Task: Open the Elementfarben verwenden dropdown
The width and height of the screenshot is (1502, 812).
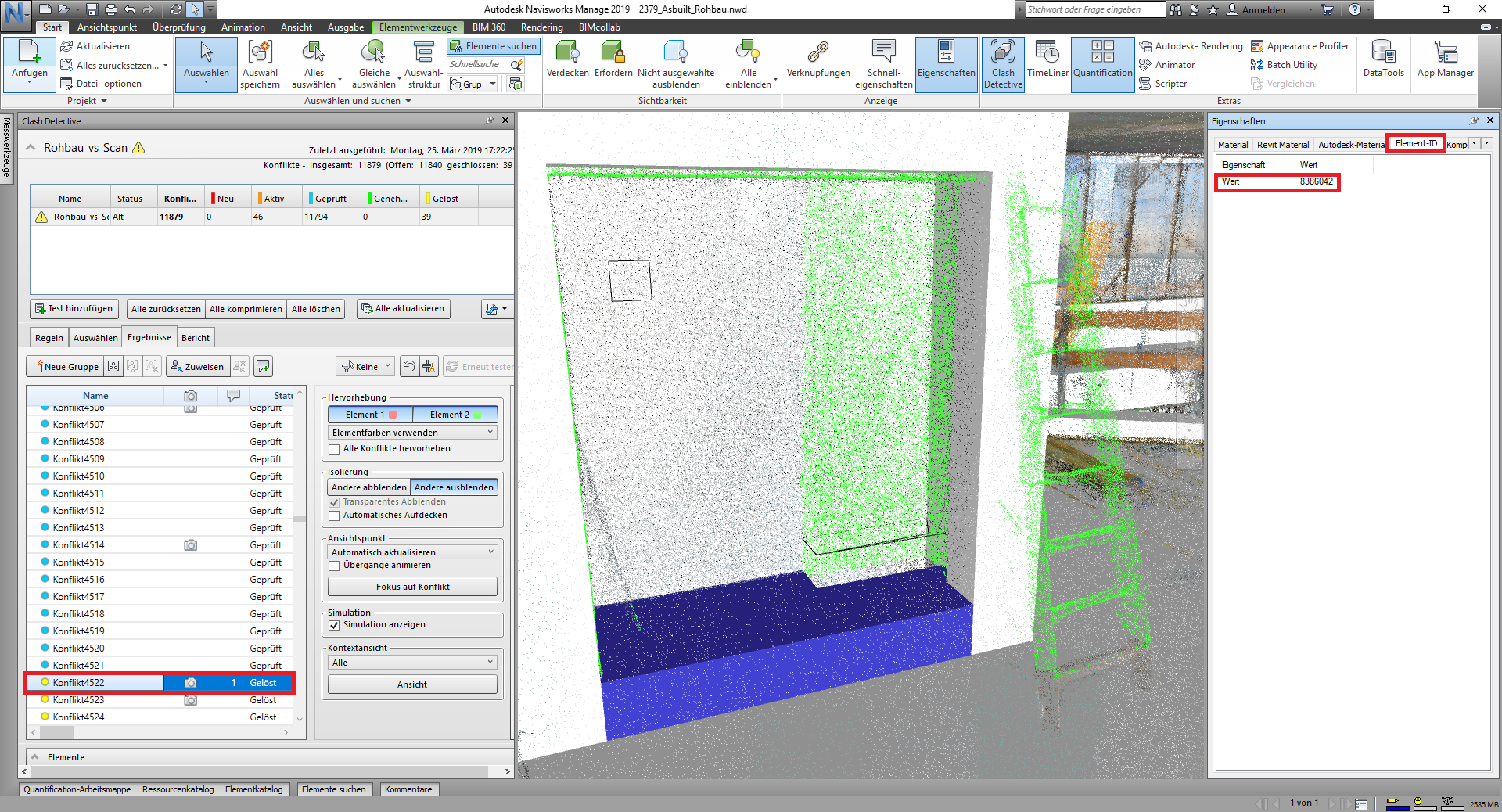Action: pos(412,433)
